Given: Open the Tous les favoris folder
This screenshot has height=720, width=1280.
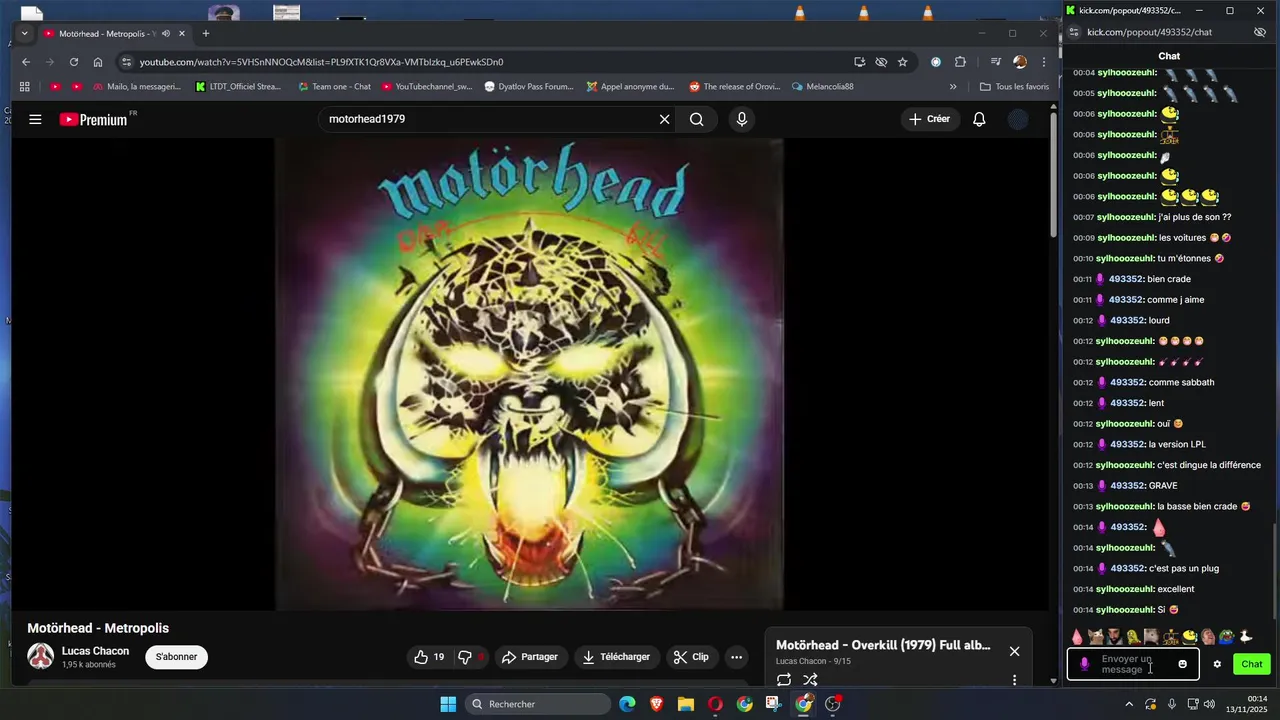Looking at the screenshot, I should [x=1014, y=87].
